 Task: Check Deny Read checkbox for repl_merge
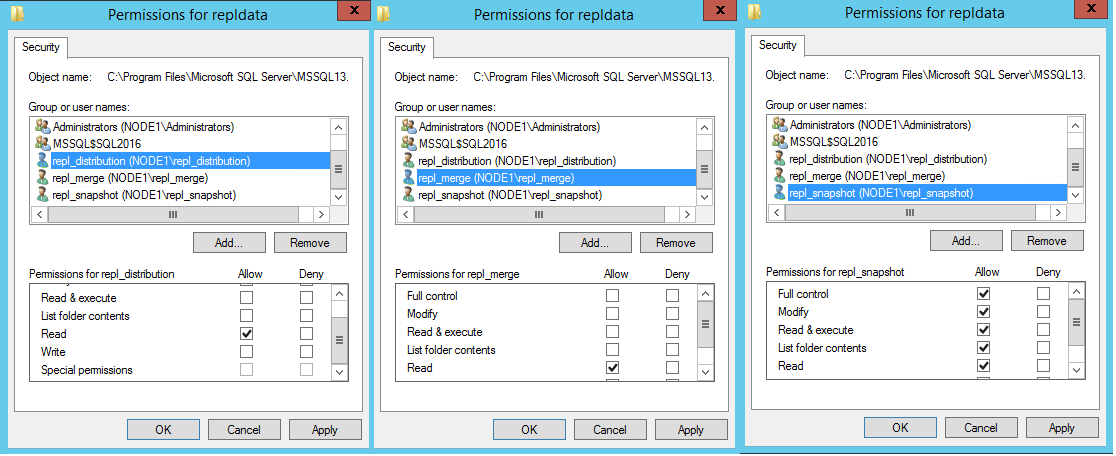pyautogui.click(x=673, y=368)
